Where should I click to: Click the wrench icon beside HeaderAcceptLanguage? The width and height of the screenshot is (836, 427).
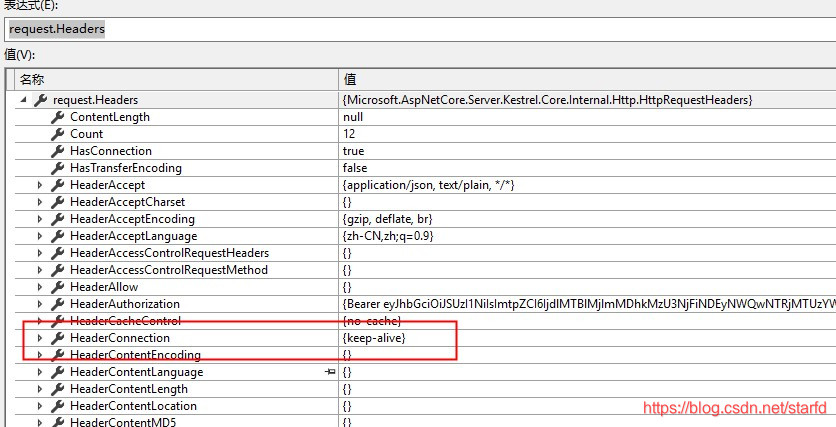tap(57, 236)
